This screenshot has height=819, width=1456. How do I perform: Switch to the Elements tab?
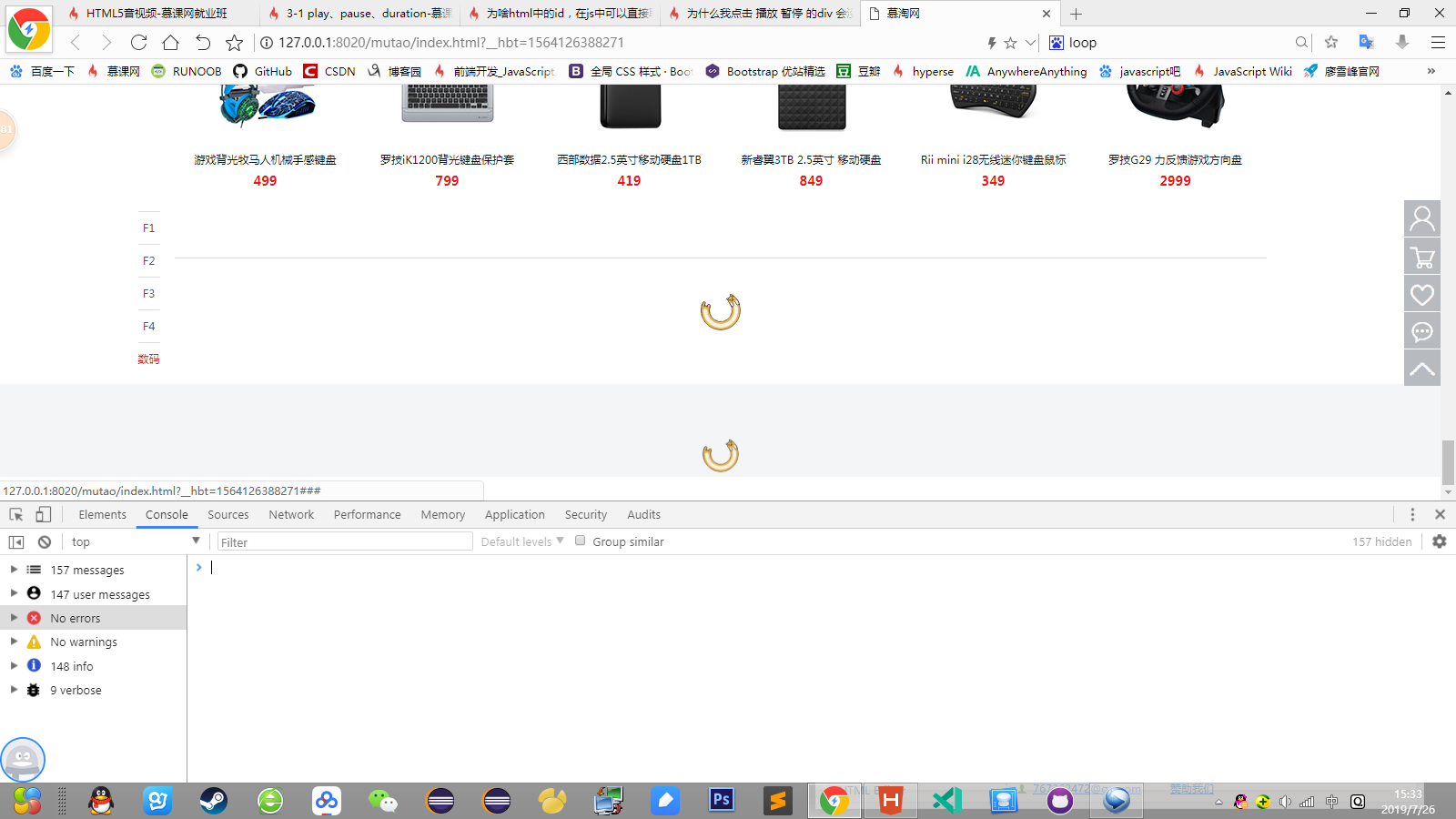coord(103,514)
